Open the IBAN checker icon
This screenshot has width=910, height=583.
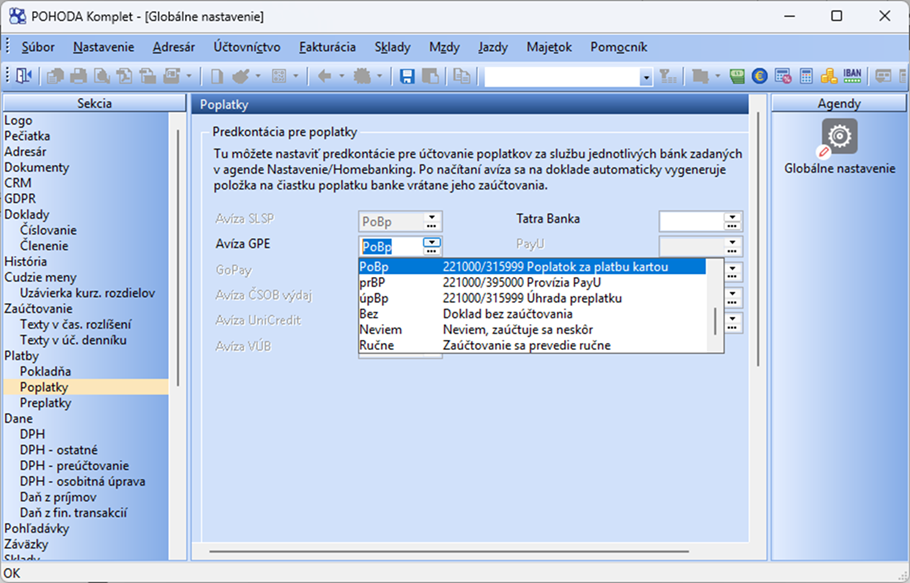[852, 75]
